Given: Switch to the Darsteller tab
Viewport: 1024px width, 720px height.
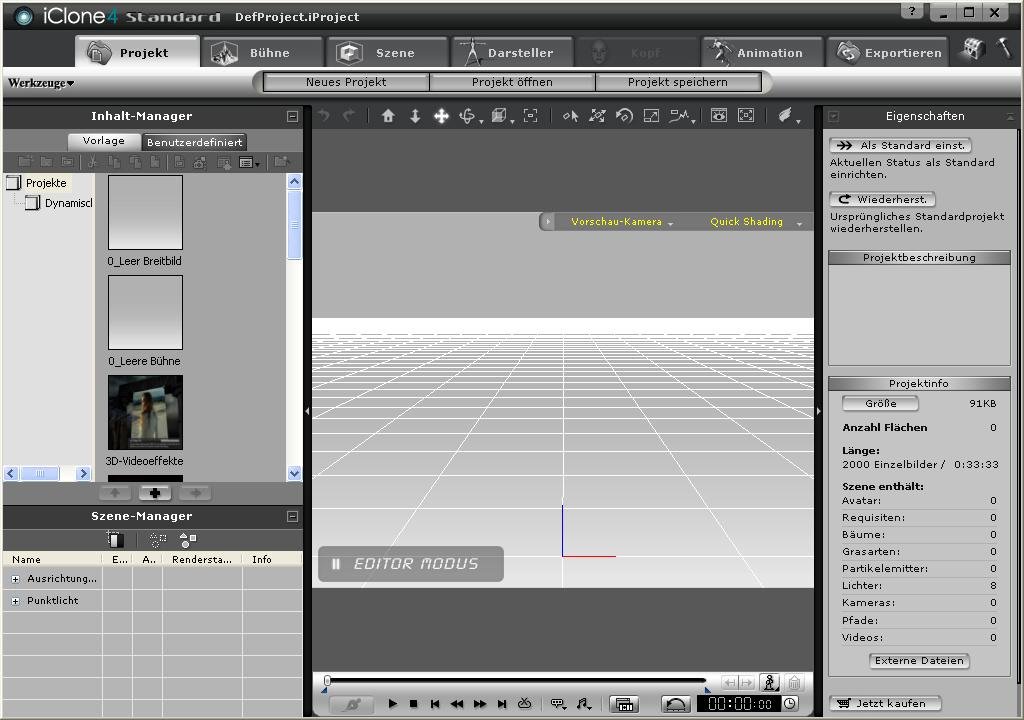Looking at the screenshot, I should pos(511,52).
